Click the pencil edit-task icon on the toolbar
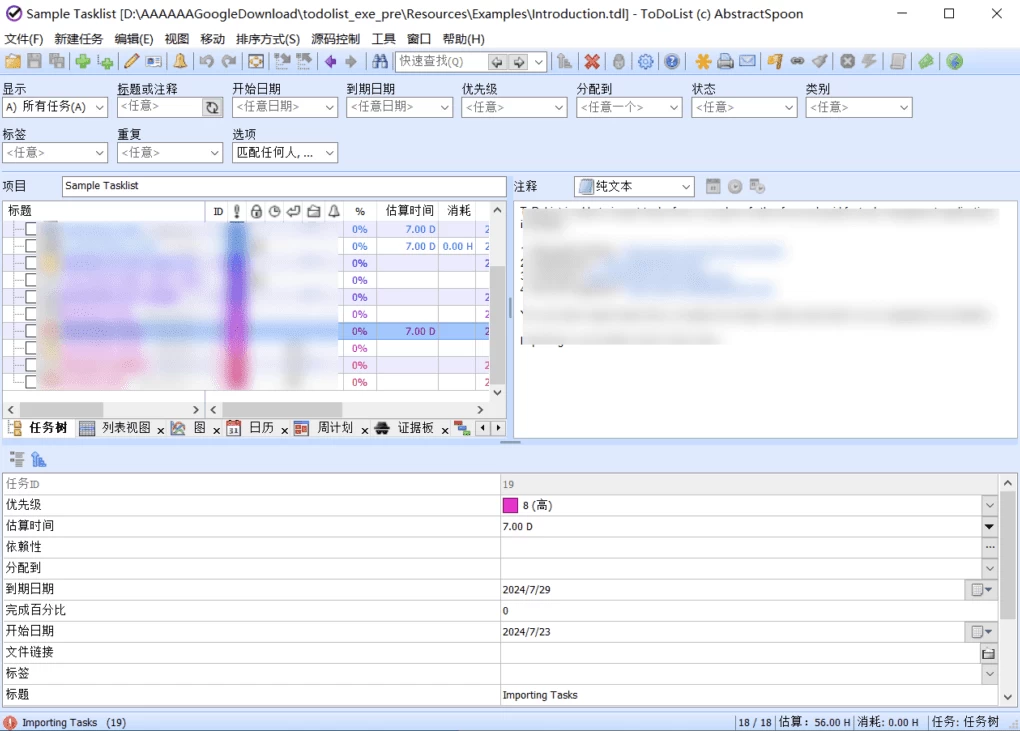Screen dimensions: 1020x731 [x=132, y=61]
